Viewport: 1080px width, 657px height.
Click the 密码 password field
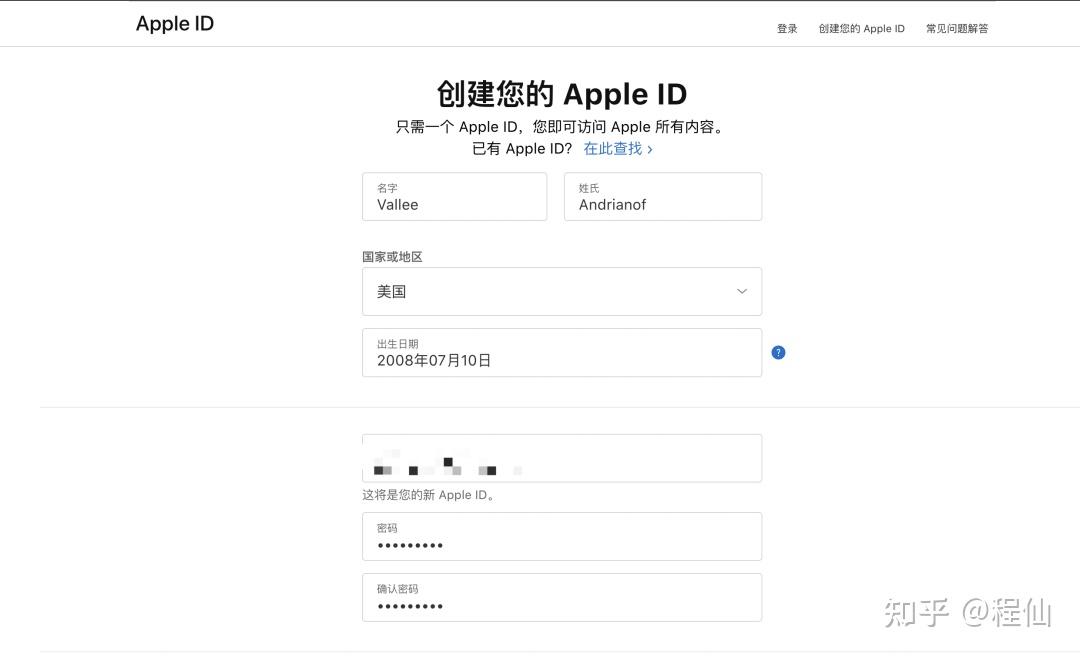(562, 536)
